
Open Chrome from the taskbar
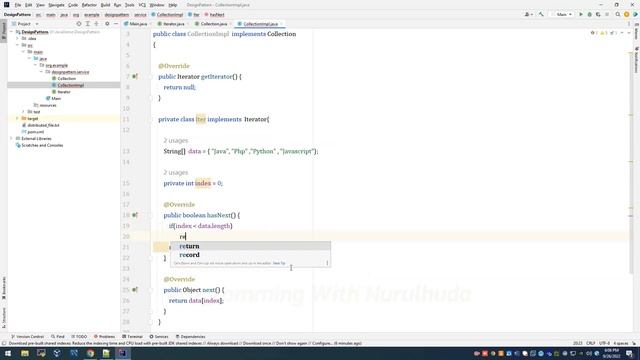coord(90,353)
